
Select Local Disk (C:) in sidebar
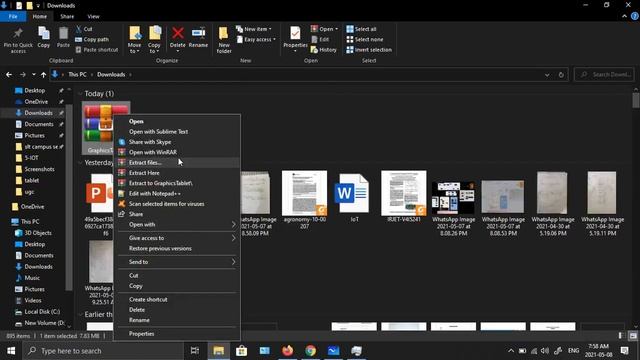pos(42,312)
